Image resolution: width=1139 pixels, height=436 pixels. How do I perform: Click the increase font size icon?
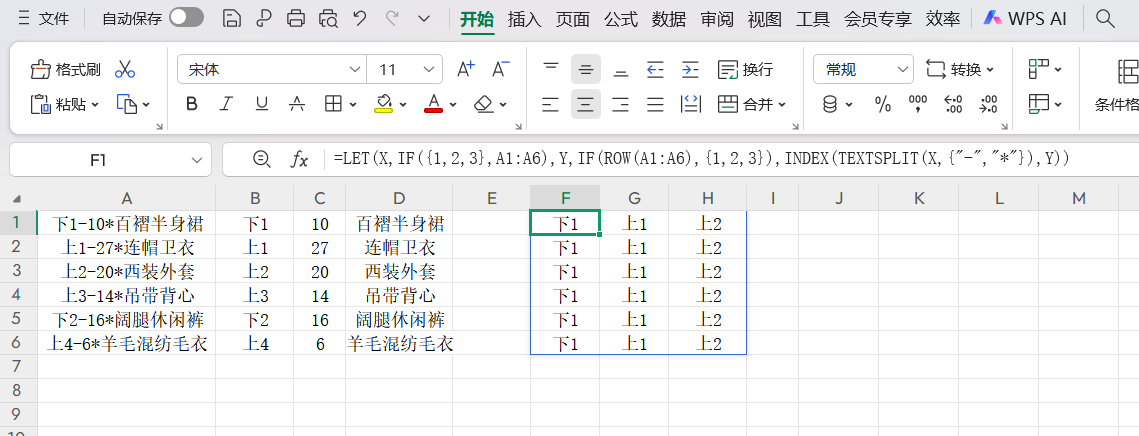466,69
